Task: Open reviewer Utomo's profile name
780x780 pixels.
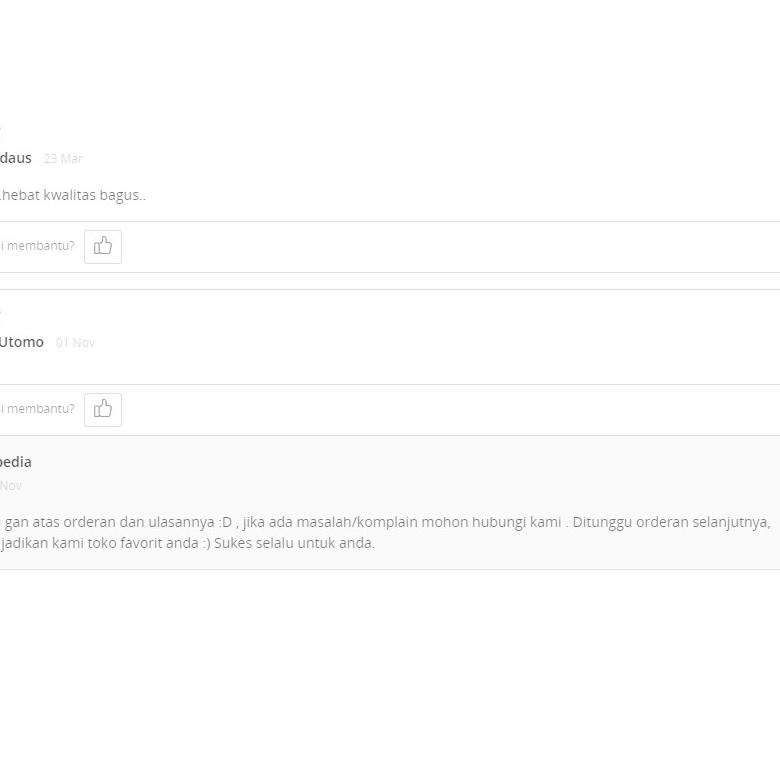Action: click(22, 342)
